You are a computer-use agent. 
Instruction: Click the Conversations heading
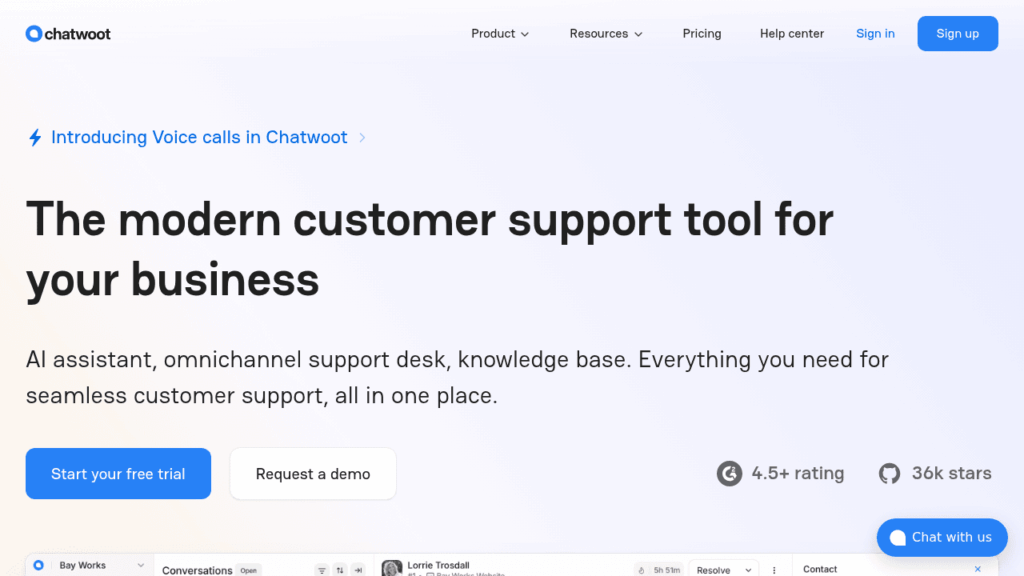point(197,570)
